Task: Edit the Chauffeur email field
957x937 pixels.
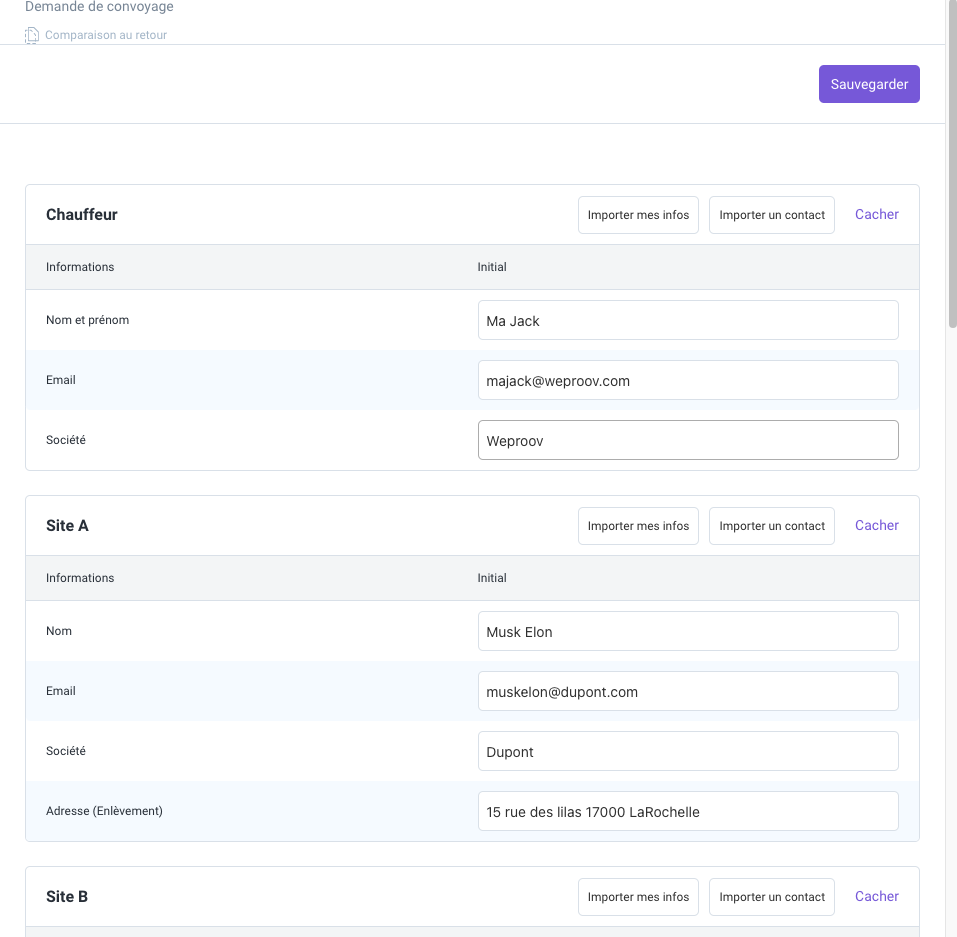Action: pos(688,381)
